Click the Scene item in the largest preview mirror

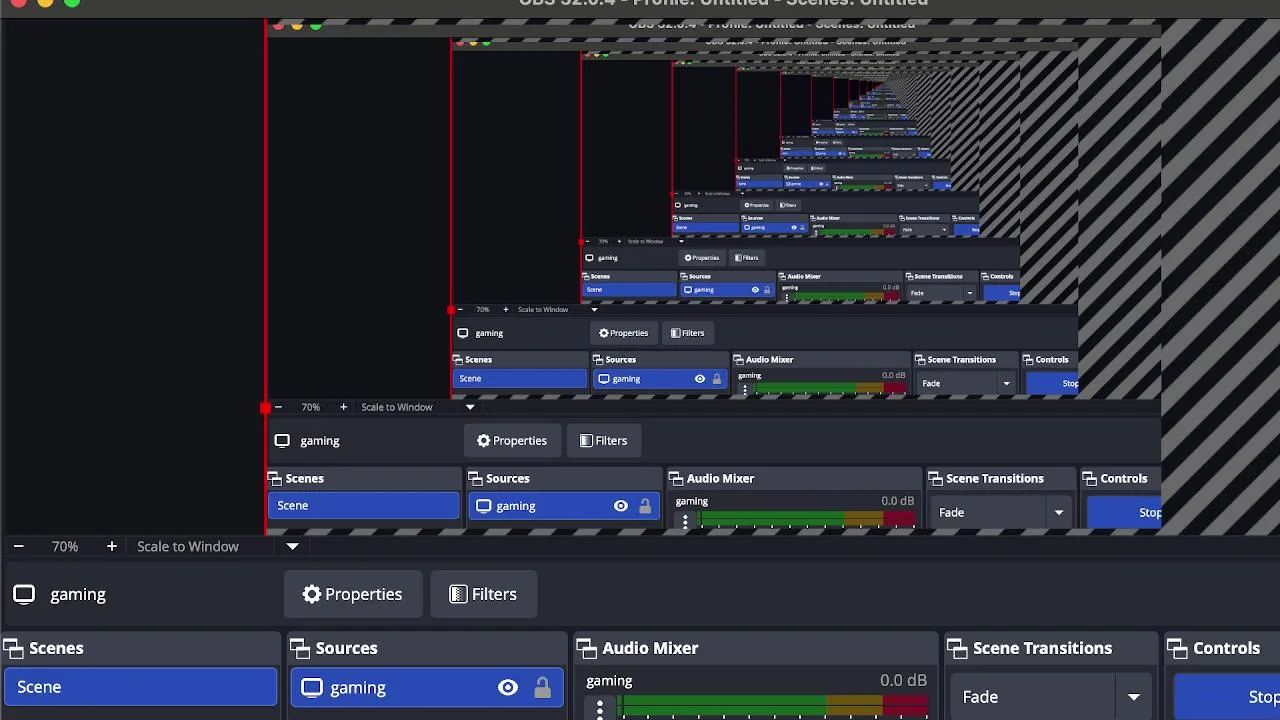tap(363, 506)
